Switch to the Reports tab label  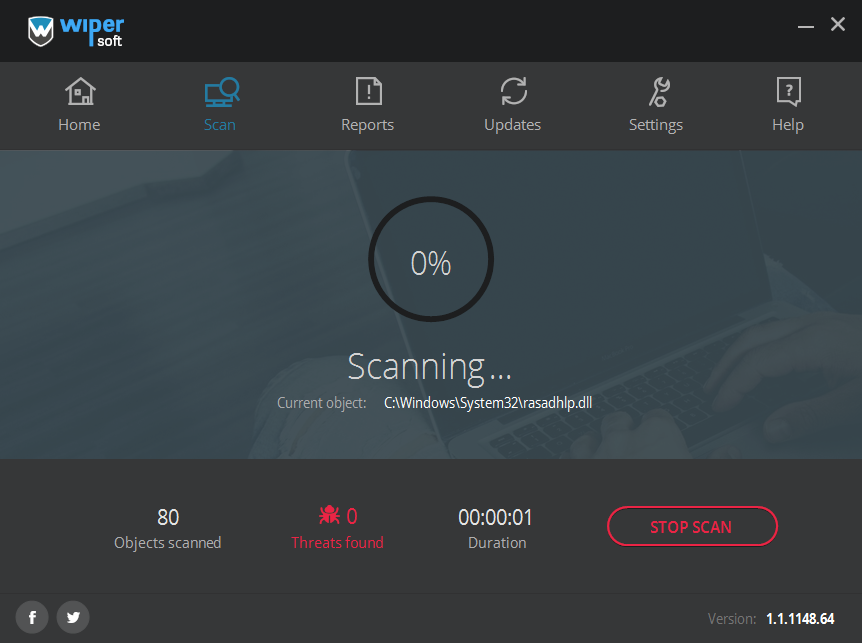(368, 125)
